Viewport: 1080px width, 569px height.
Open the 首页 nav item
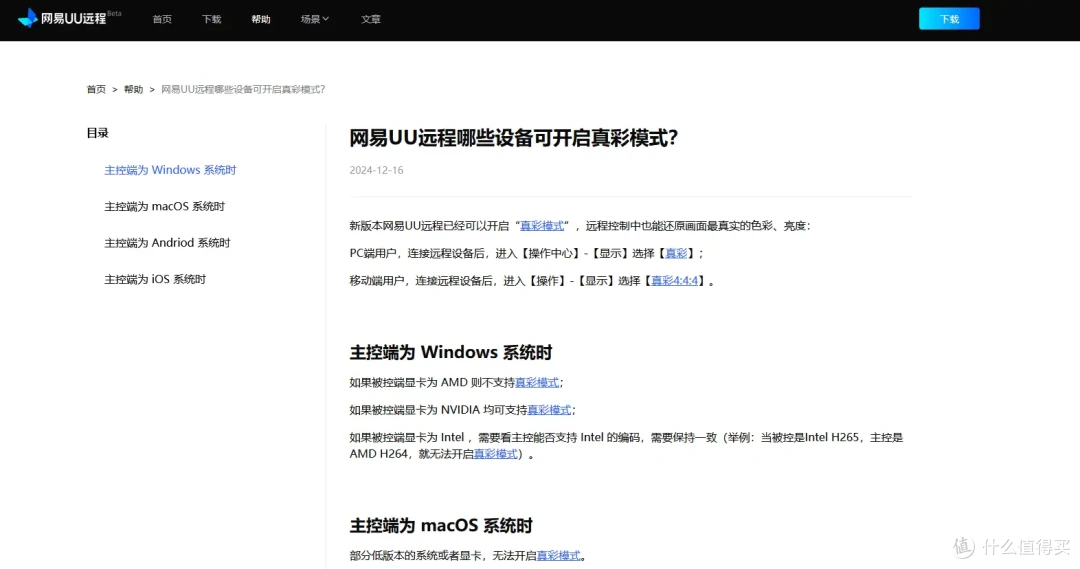point(162,19)
